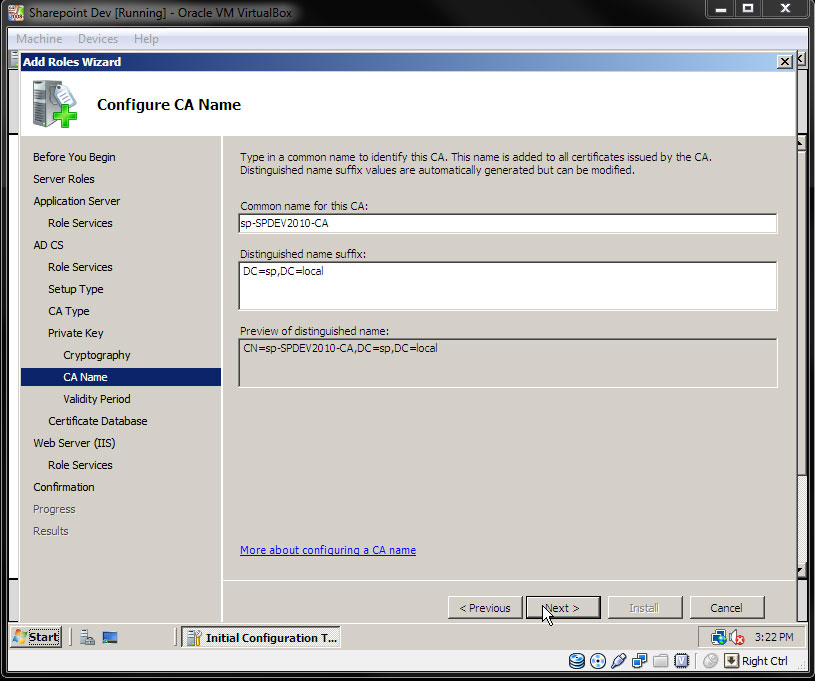
Task: Click VirtualBox virtualization (V chip) icon
Action: 681,661
